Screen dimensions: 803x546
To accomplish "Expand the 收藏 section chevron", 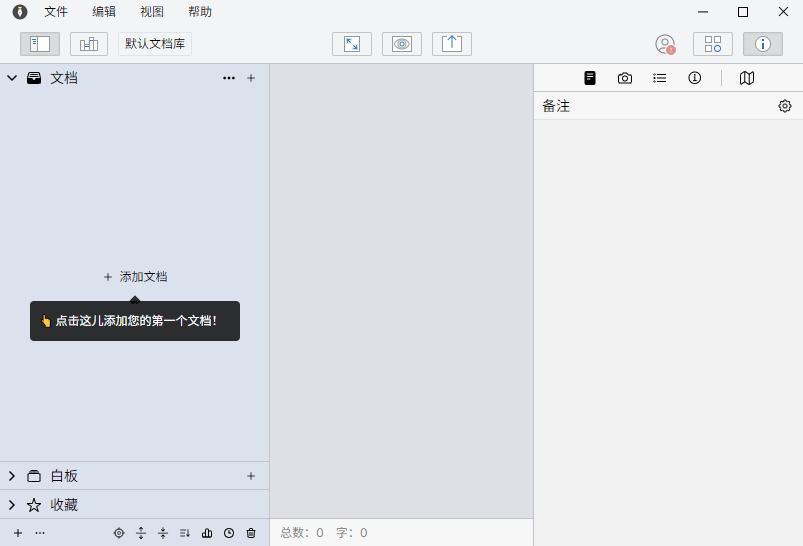I will 12,505.
